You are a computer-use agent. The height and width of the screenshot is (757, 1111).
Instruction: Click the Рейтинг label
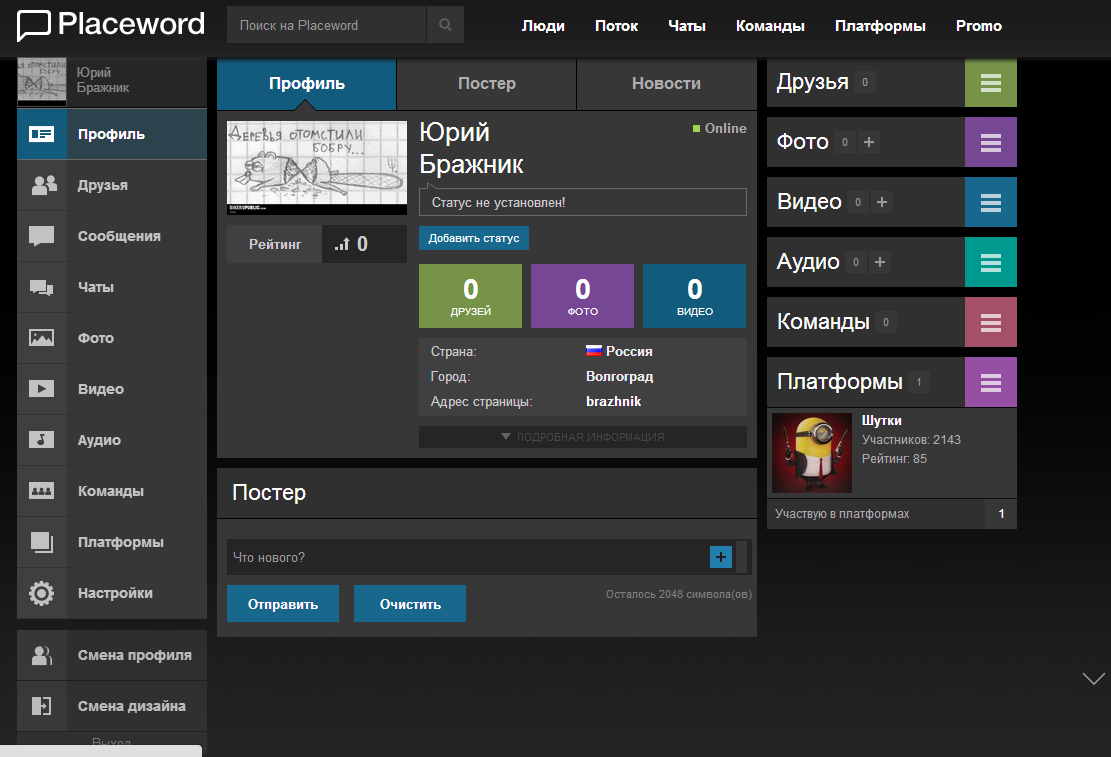tap(275, 245)
